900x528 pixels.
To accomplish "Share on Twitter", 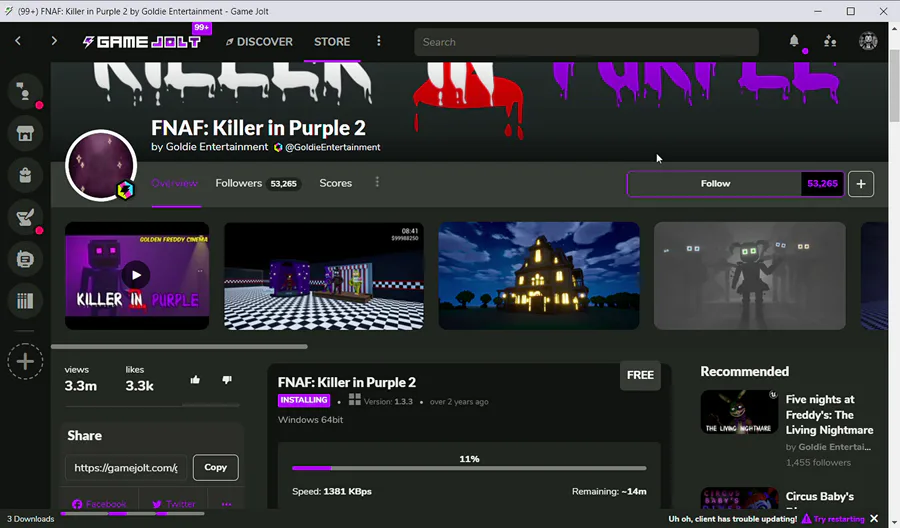I will 173,504.
